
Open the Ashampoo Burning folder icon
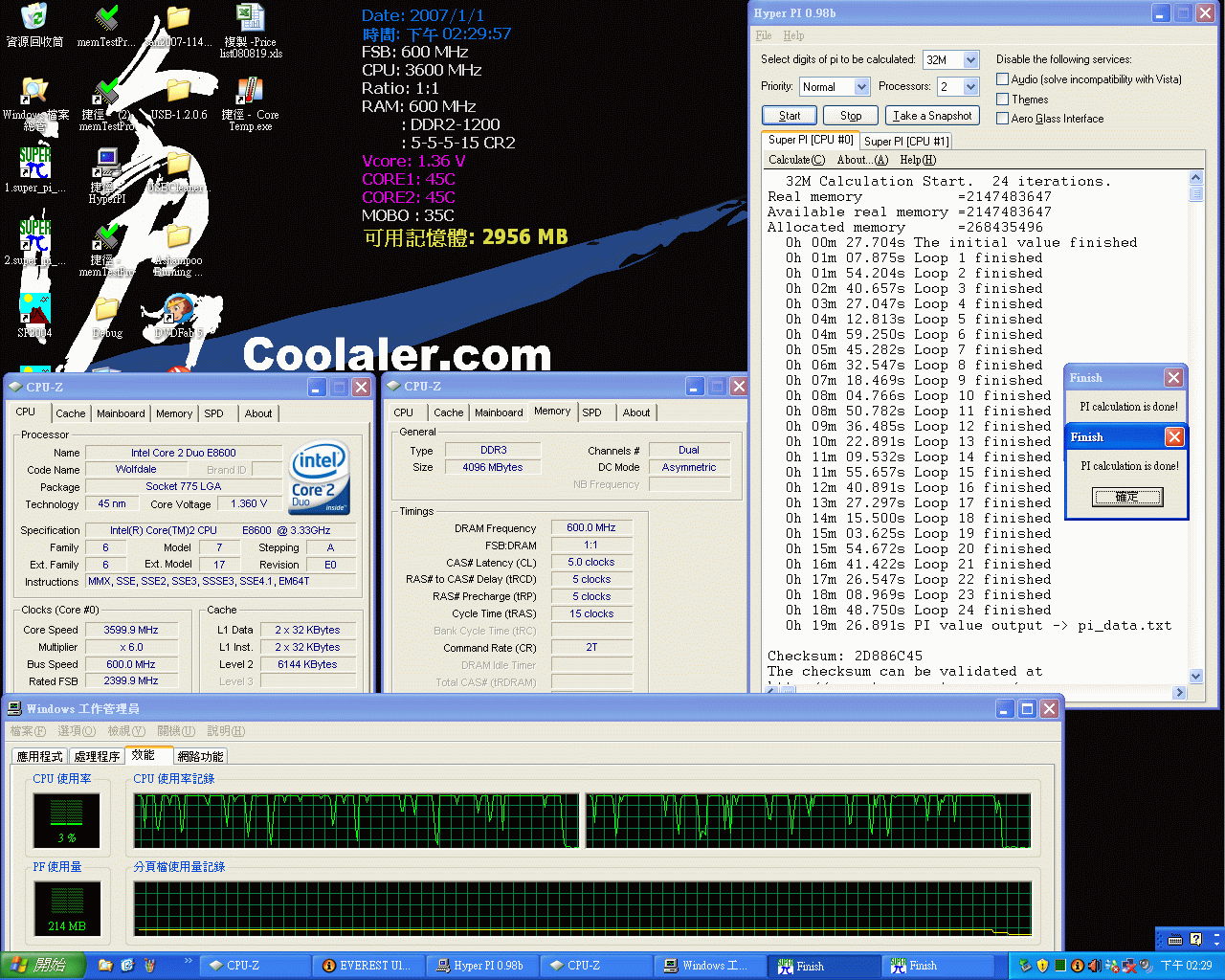tap(179, 249)
